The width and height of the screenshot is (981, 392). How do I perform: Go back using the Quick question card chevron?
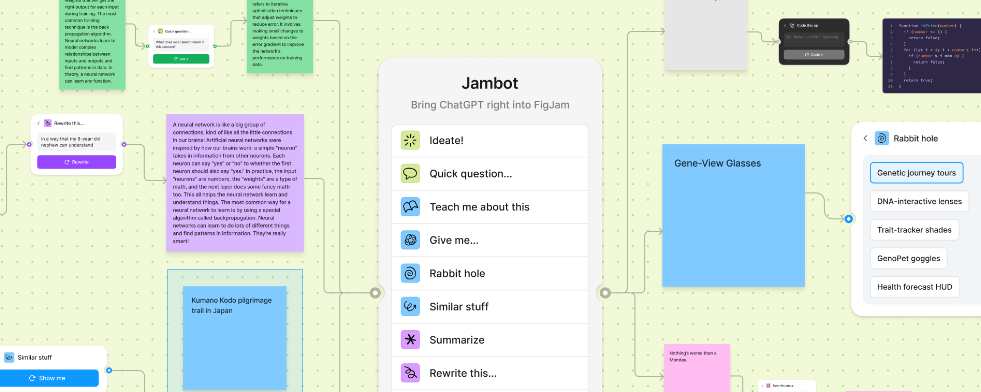(154, 31)
